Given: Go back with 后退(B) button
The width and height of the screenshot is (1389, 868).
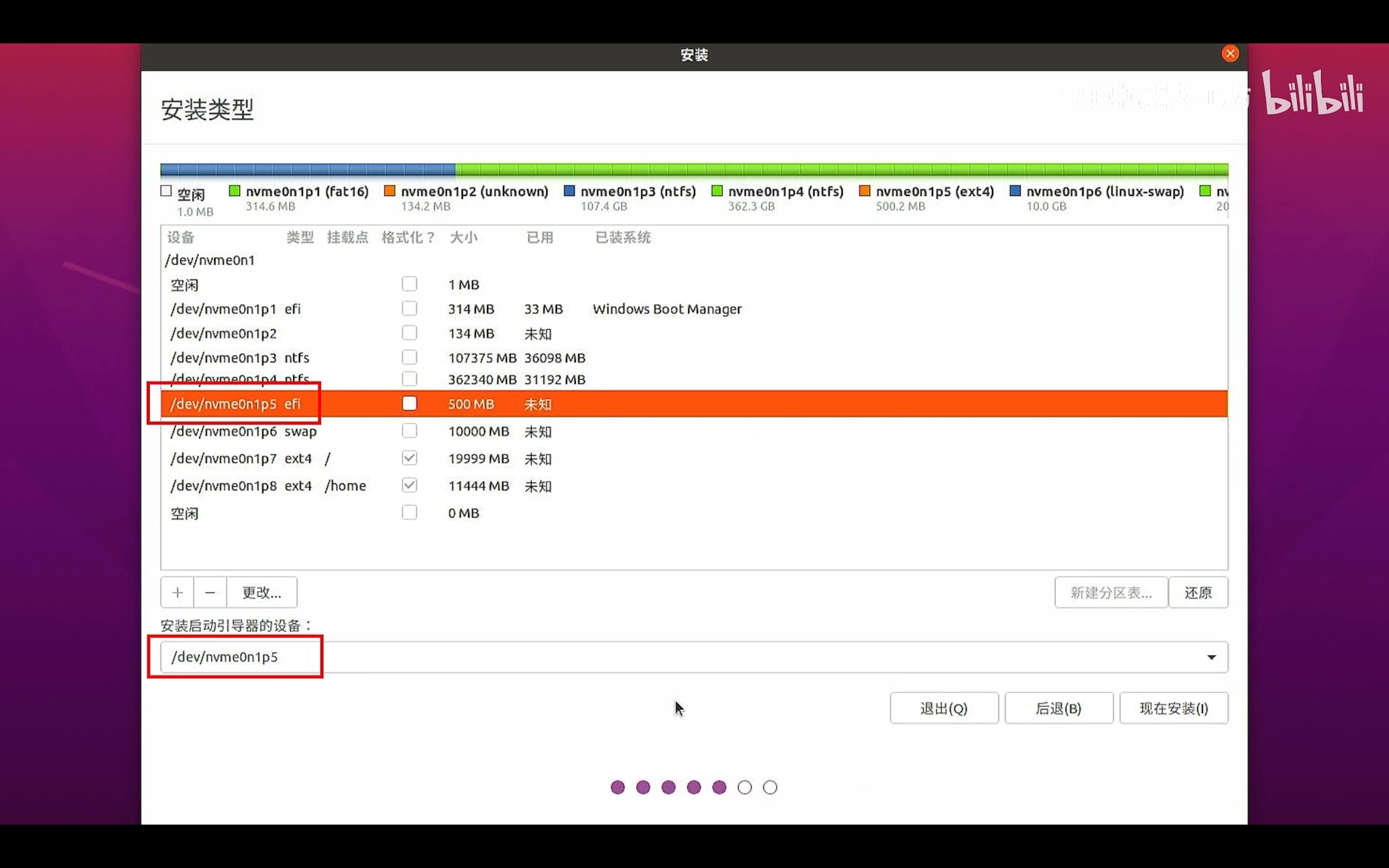Looking at the screenshot, I should [1059, 709].
